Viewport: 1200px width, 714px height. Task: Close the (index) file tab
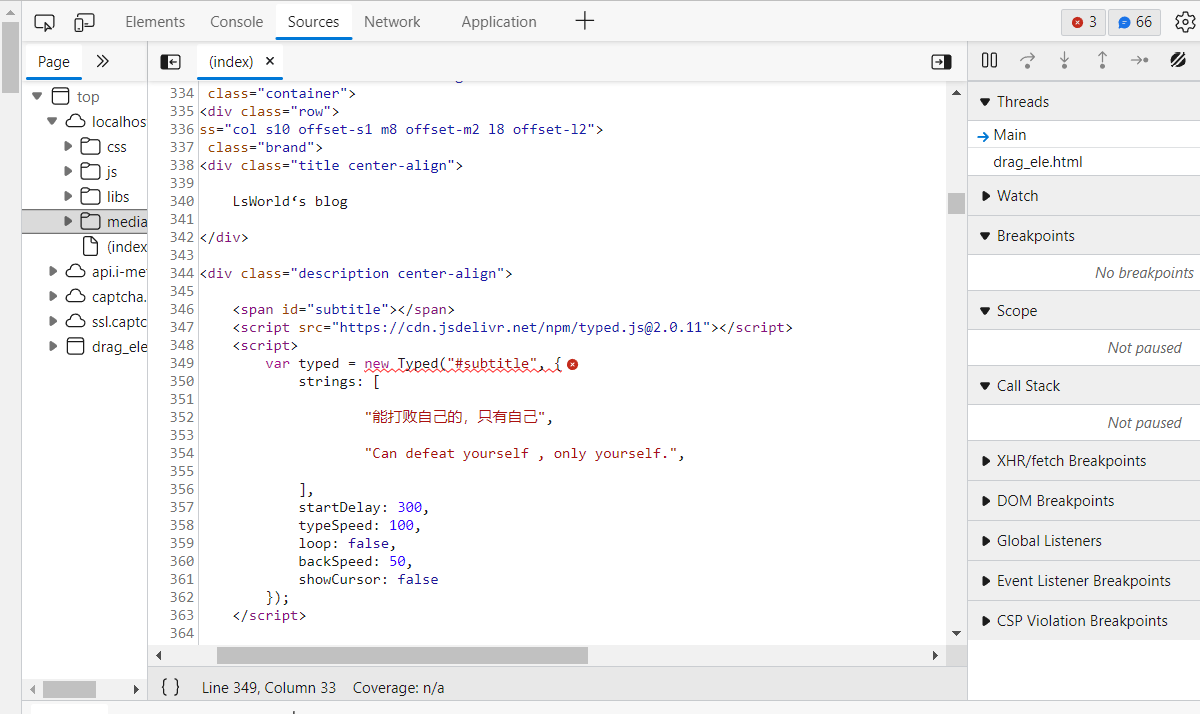tap(270, 61)
